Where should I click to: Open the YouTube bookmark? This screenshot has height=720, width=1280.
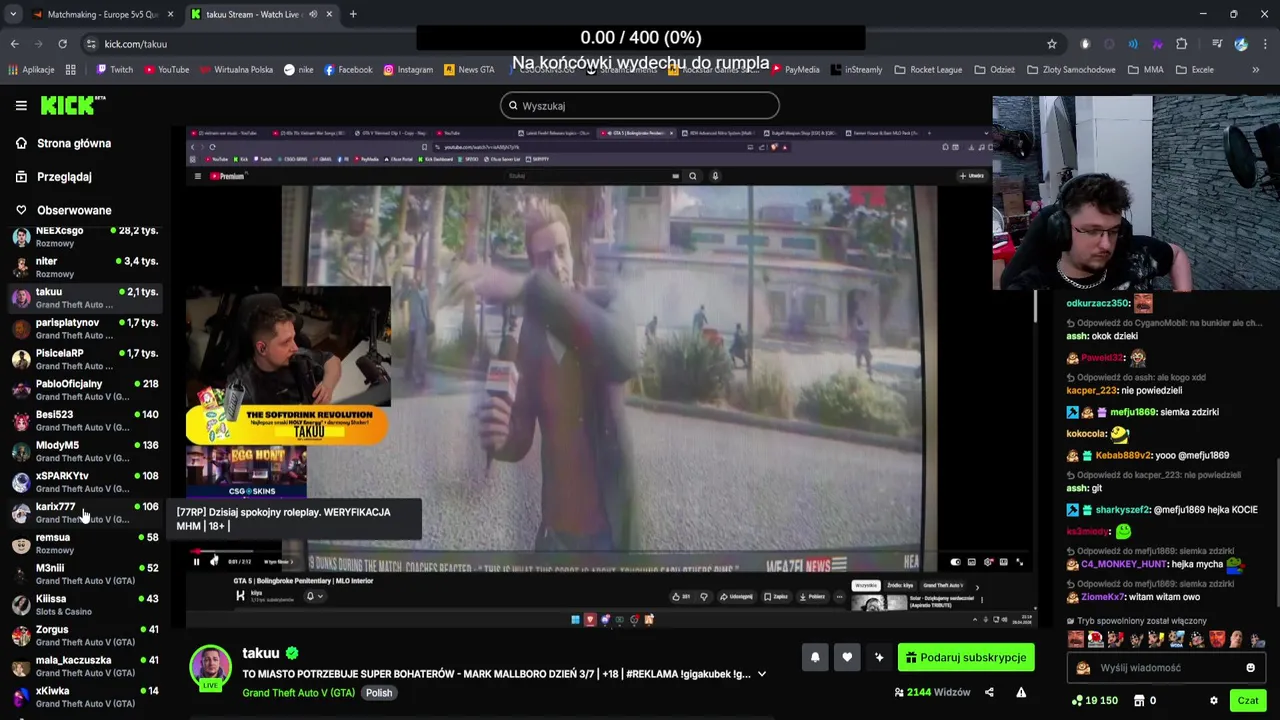tap(167, 70)
